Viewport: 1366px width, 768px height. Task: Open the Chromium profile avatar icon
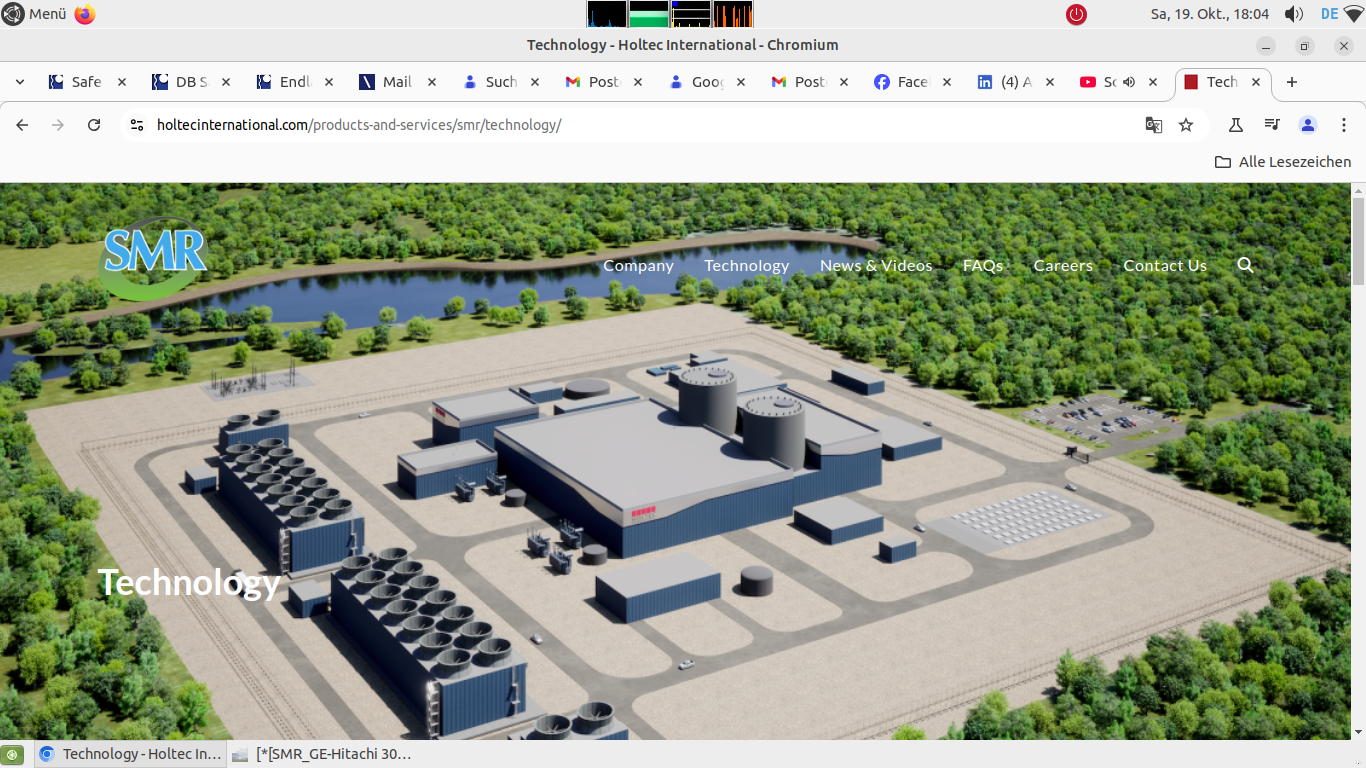[1307, 125]
